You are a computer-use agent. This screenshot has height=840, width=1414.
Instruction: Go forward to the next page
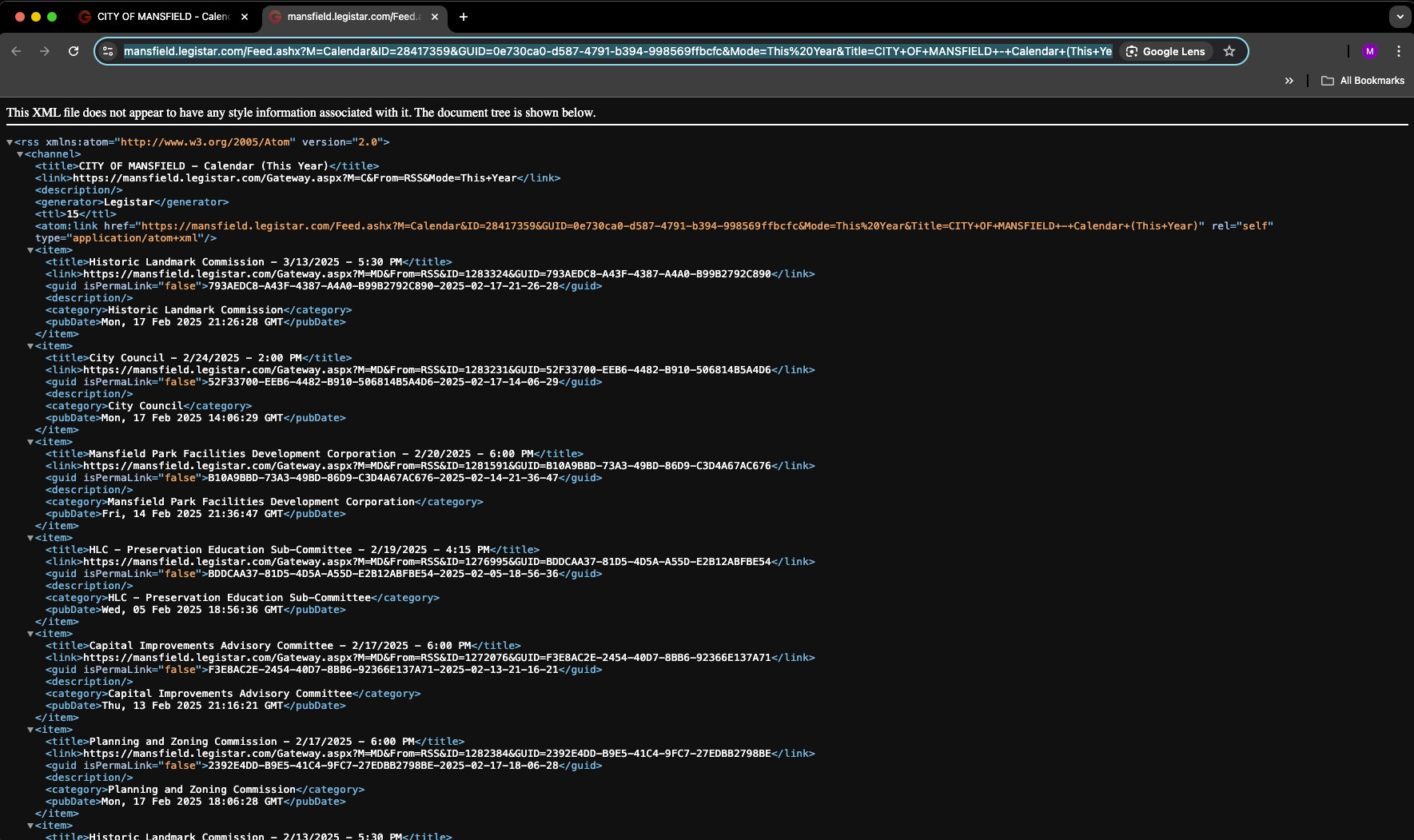click(45, 51)
